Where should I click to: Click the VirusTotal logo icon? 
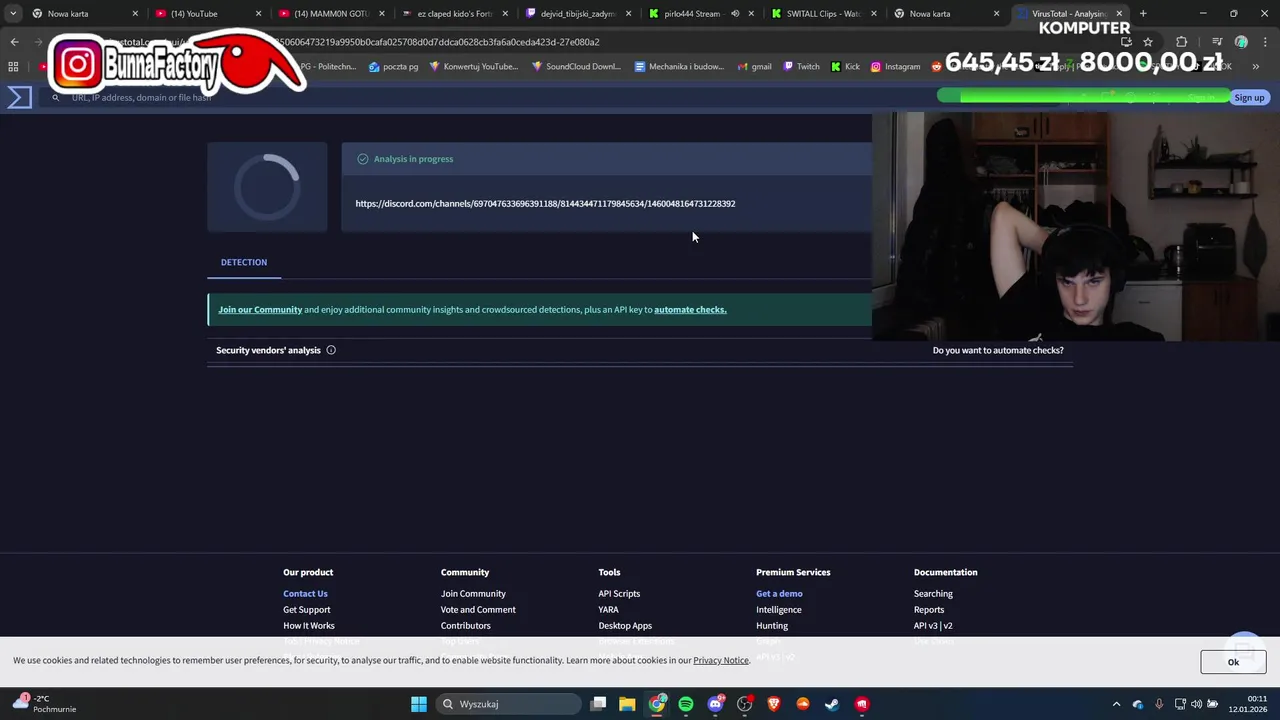pyautogui.click(x=20, y=97)
